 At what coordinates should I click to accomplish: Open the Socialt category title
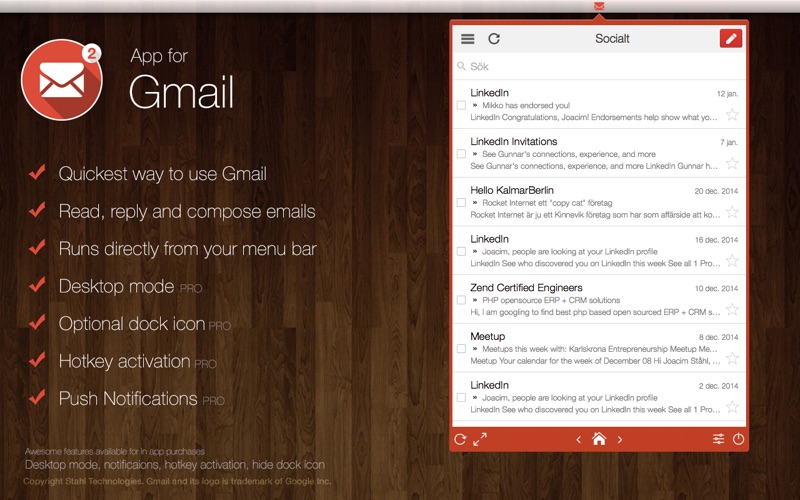pyautogui.click(x=612, y=39)
